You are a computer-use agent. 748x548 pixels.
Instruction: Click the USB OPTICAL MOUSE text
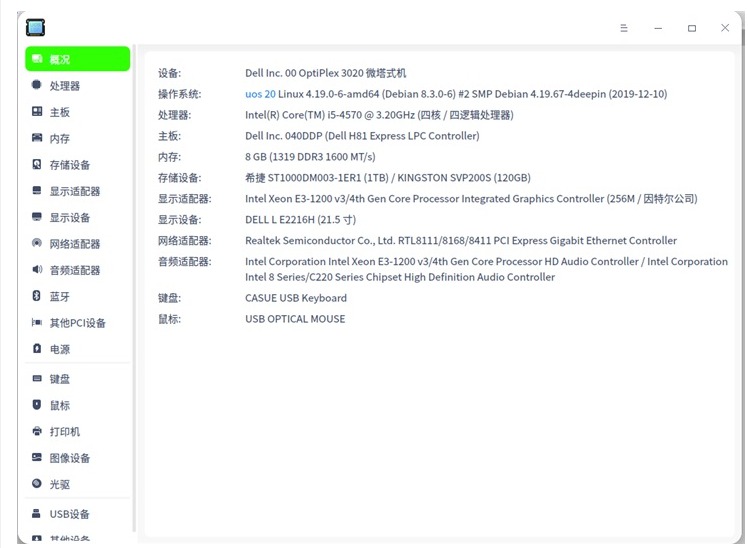[295, 319]
